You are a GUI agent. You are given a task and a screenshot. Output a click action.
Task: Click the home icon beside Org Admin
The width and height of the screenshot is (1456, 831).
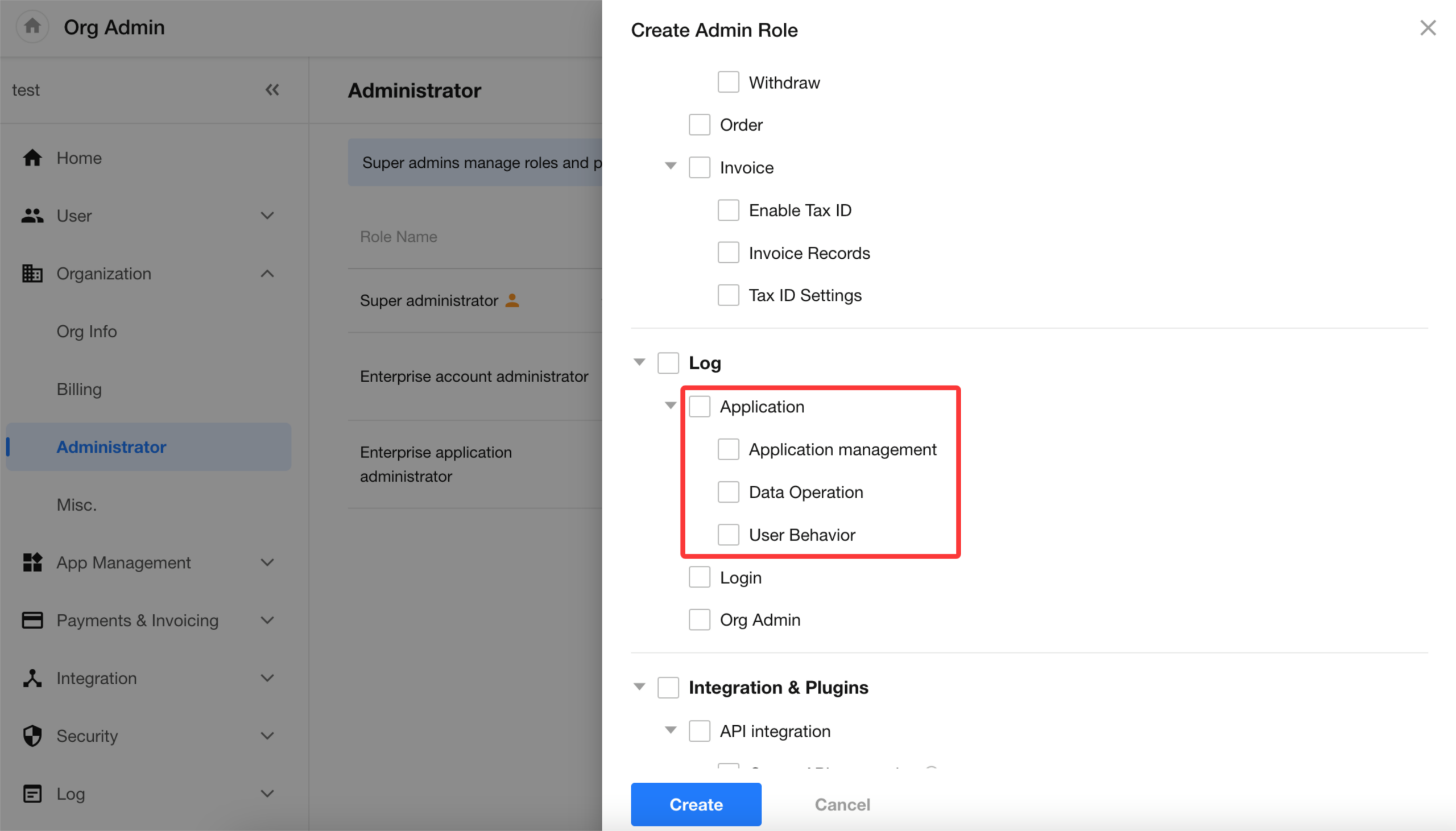pyautogui.click(x=32, y=26)
